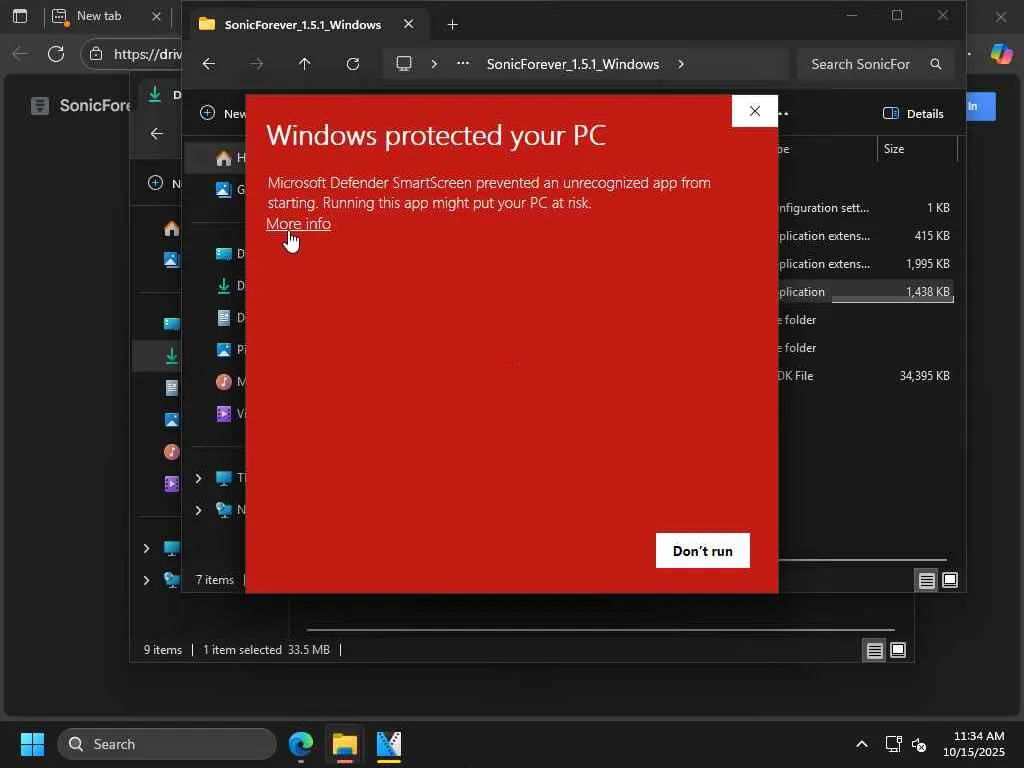Image resolution: width=1024 pixels, height=768 pixels.
Task: Click the Edge address bar URL
Action: 148,54
